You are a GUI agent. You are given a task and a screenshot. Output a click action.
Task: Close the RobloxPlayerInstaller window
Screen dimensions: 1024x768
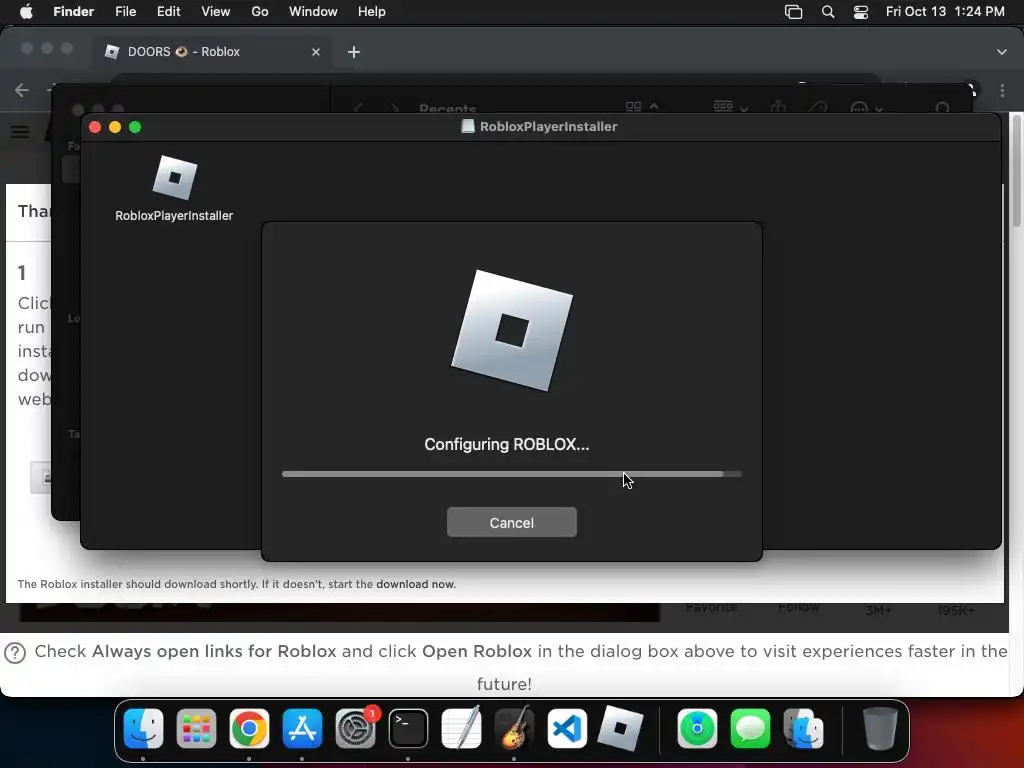95,127
